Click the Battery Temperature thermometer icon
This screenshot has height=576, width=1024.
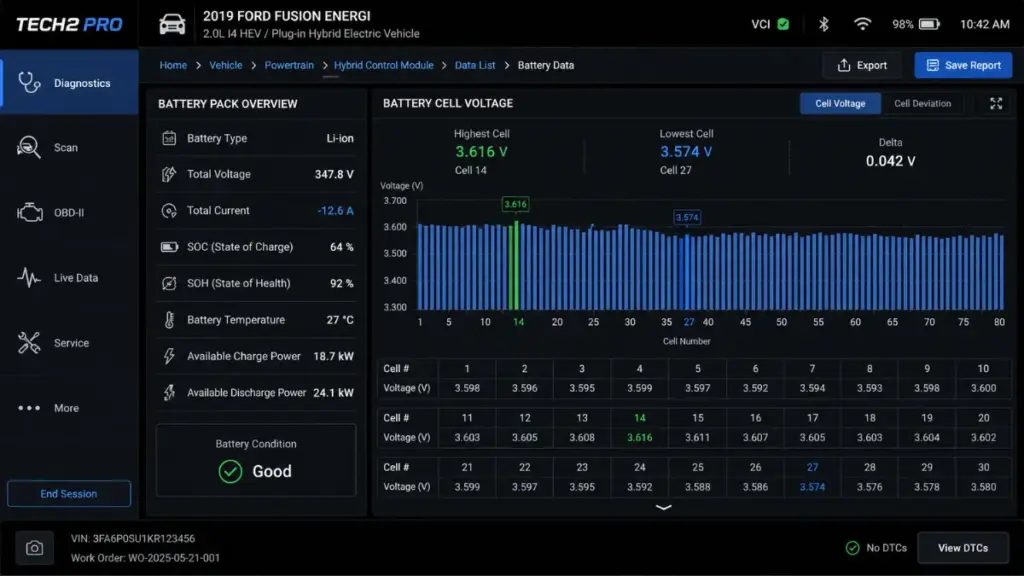point(169,320)
